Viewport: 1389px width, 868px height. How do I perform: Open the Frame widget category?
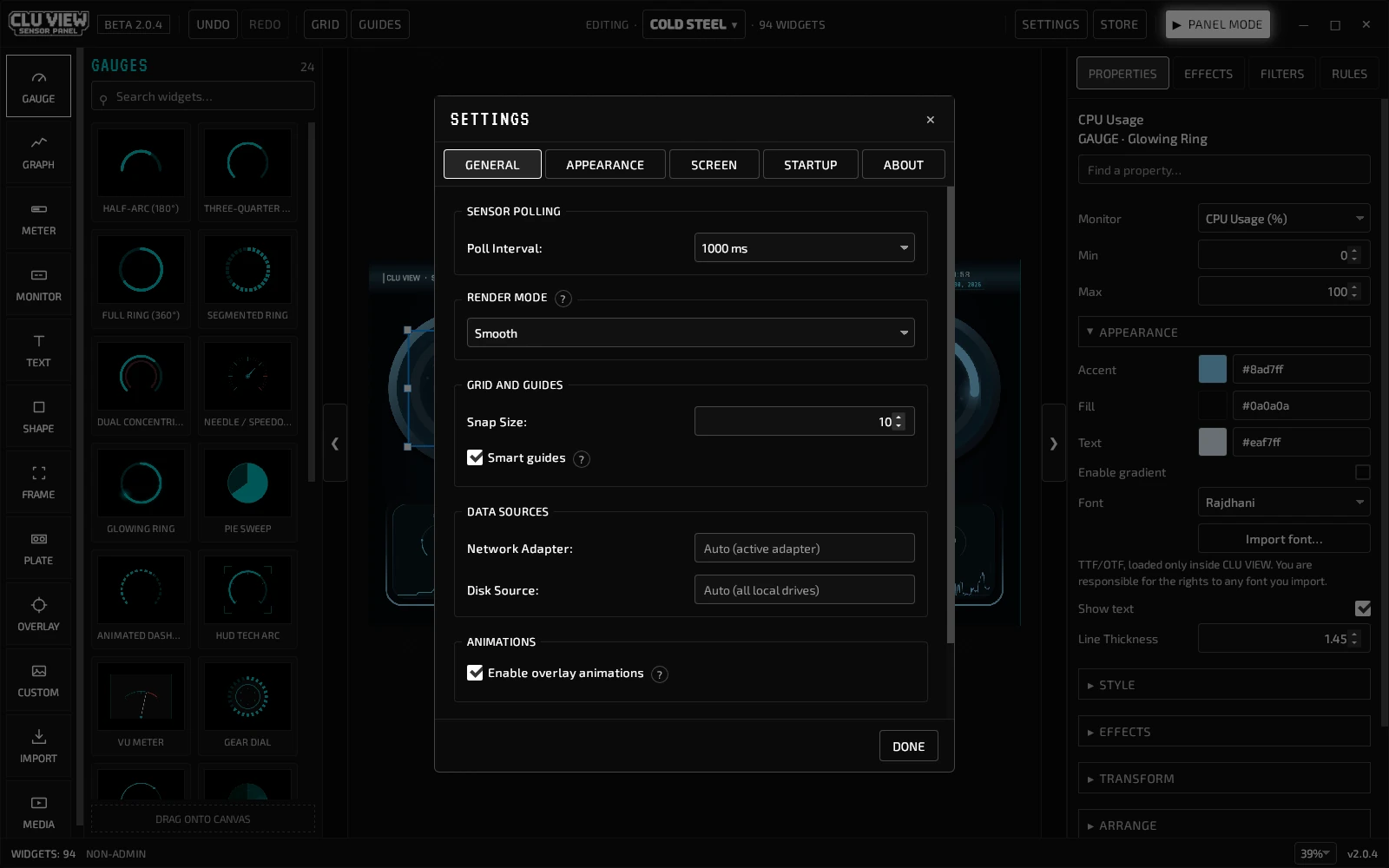38,482
